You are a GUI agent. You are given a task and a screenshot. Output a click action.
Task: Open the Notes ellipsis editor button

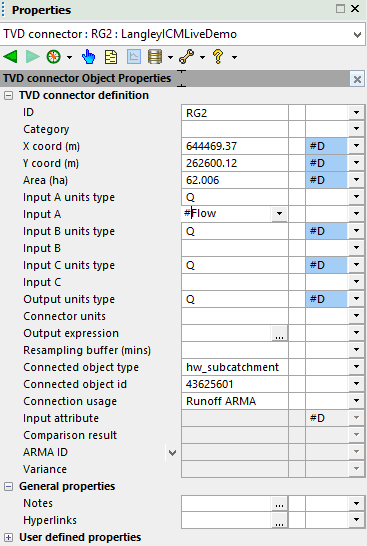pos(279,504)
